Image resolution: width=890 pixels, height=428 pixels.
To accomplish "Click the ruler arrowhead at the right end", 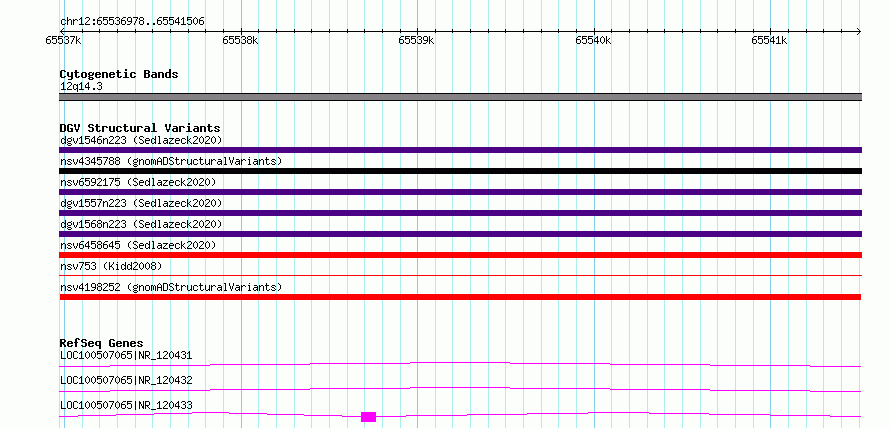I will click(x=859, y=31).
